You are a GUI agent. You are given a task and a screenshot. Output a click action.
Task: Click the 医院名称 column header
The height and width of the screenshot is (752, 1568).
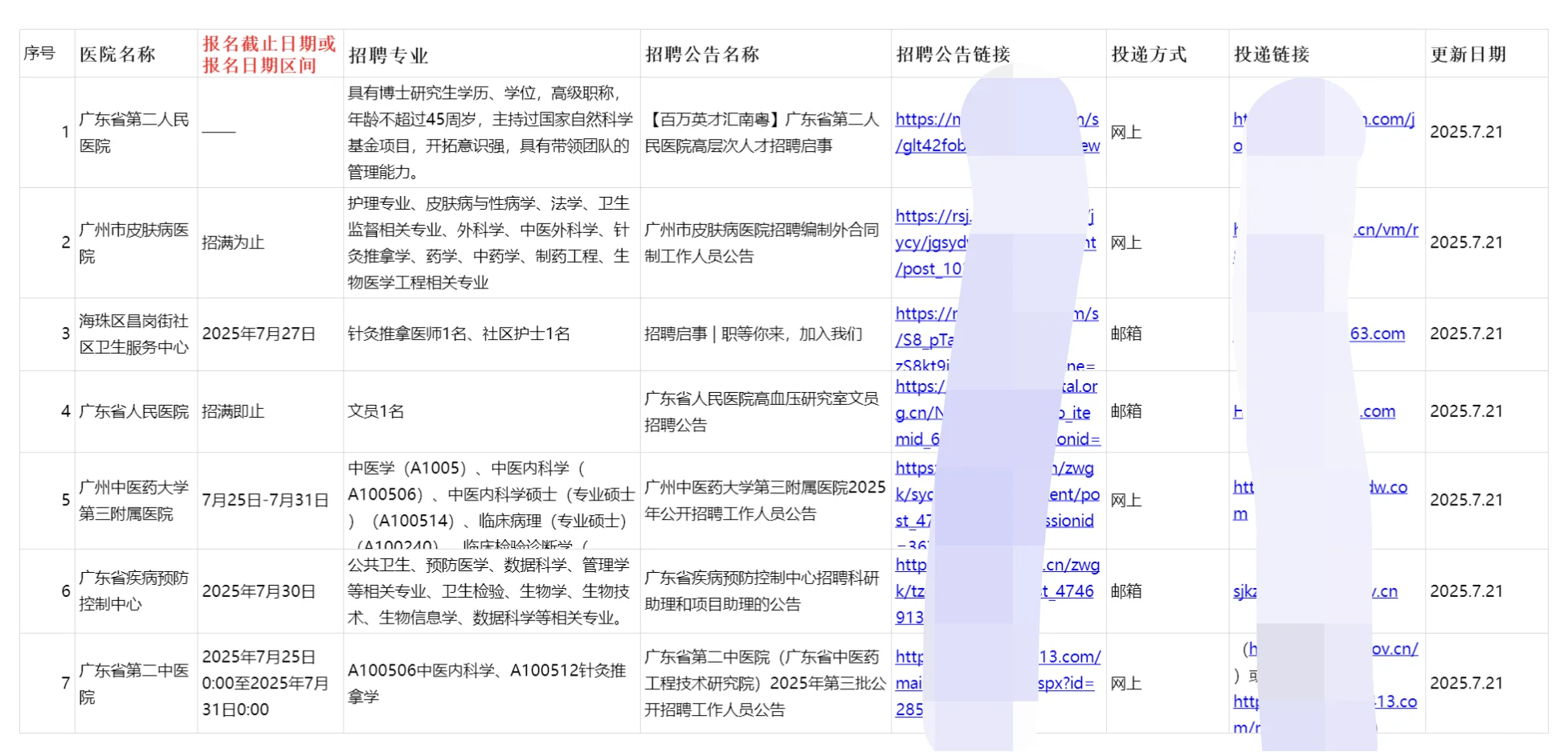pyautogui.click(x=117, y=55)
